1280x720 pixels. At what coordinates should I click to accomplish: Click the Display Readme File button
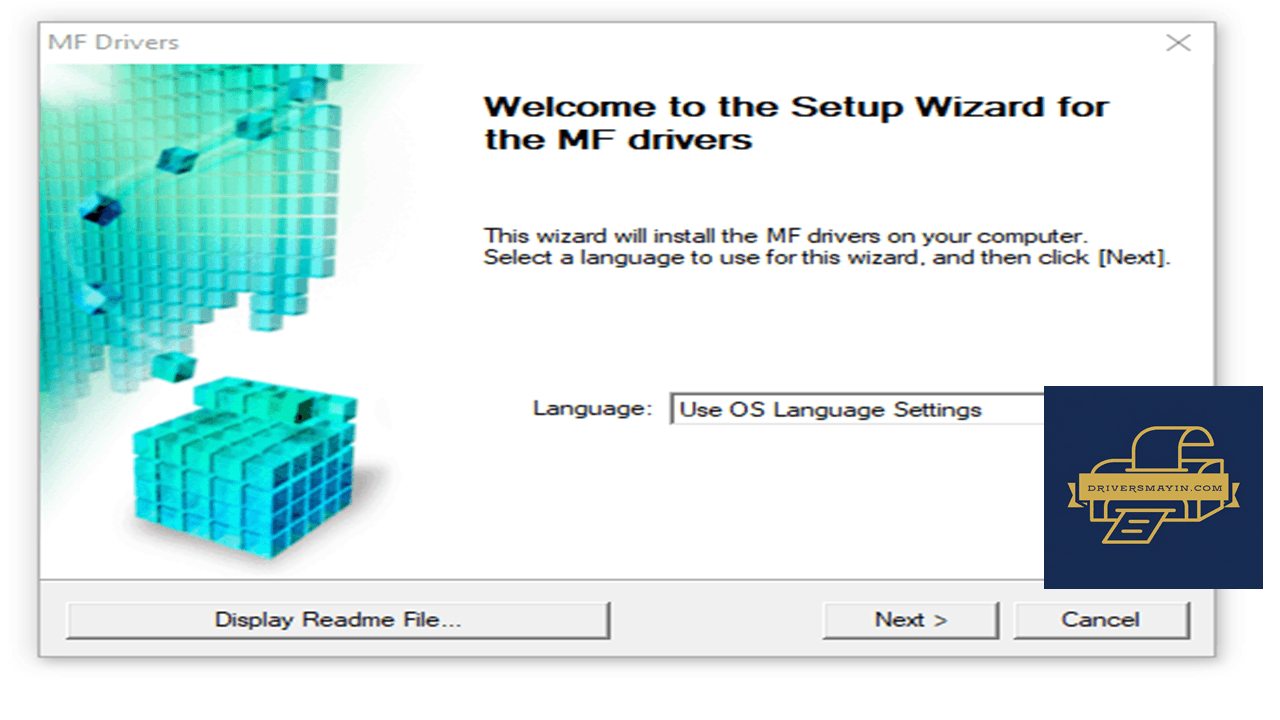click(338, 620)
